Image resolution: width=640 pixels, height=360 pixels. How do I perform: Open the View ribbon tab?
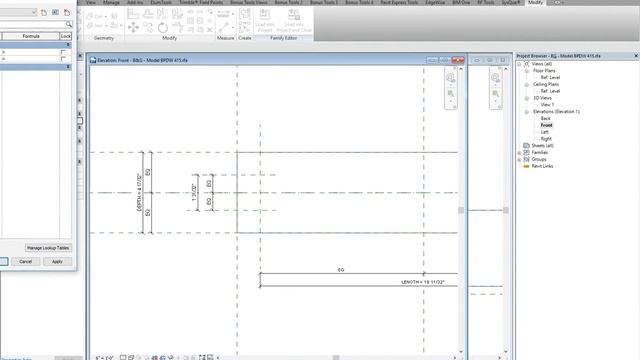91,2
